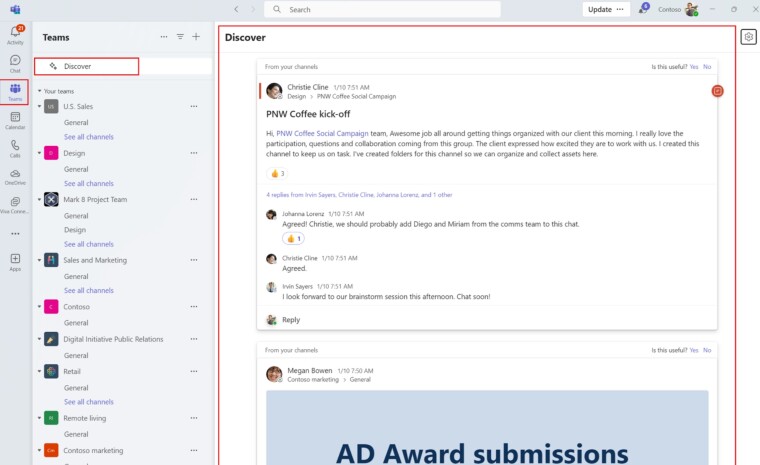The height and width of the screenshot is (465, 760).
Task: Go back with navigation arrow
Action: pos(236,9)
